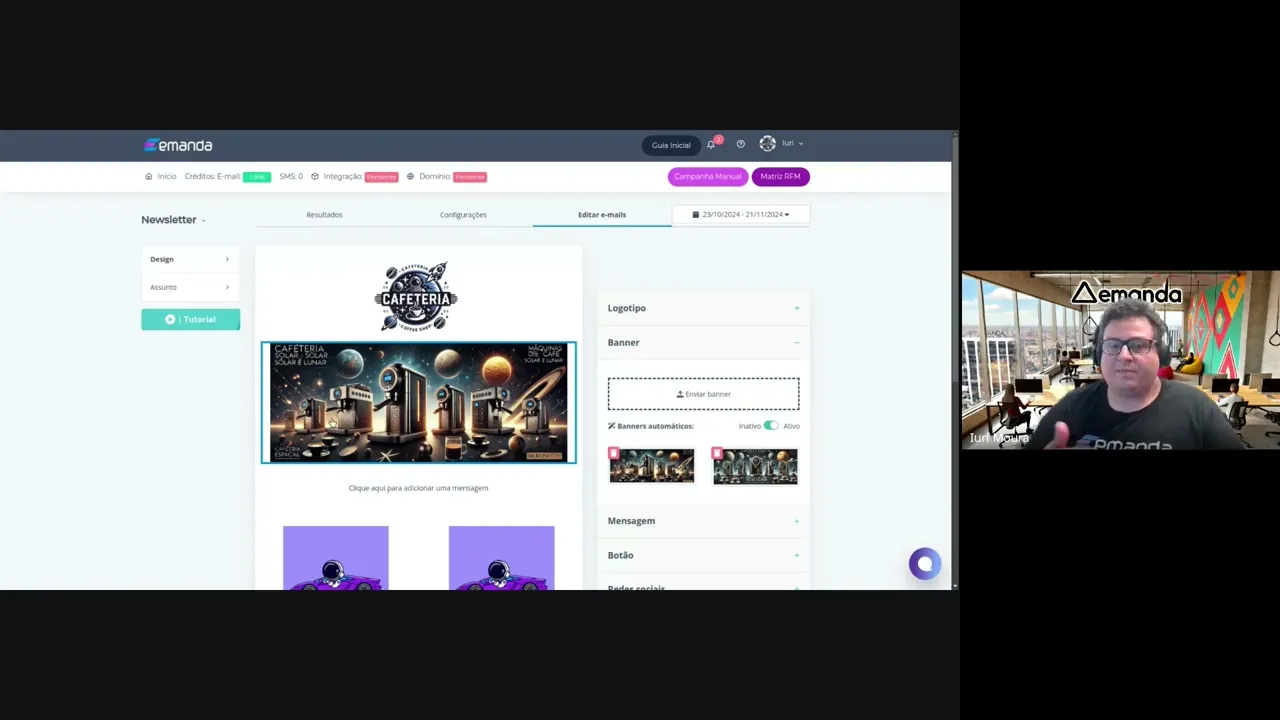Select the Editar e-mails tab

[x=602, y=214]
